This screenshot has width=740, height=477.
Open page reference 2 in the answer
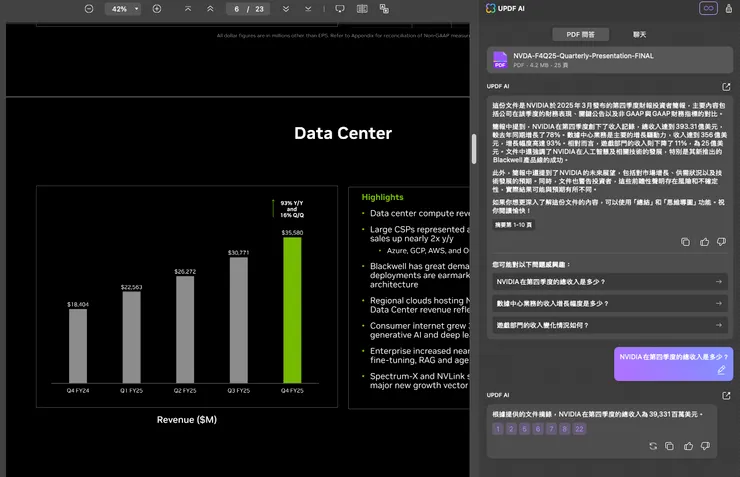(511, 429)
